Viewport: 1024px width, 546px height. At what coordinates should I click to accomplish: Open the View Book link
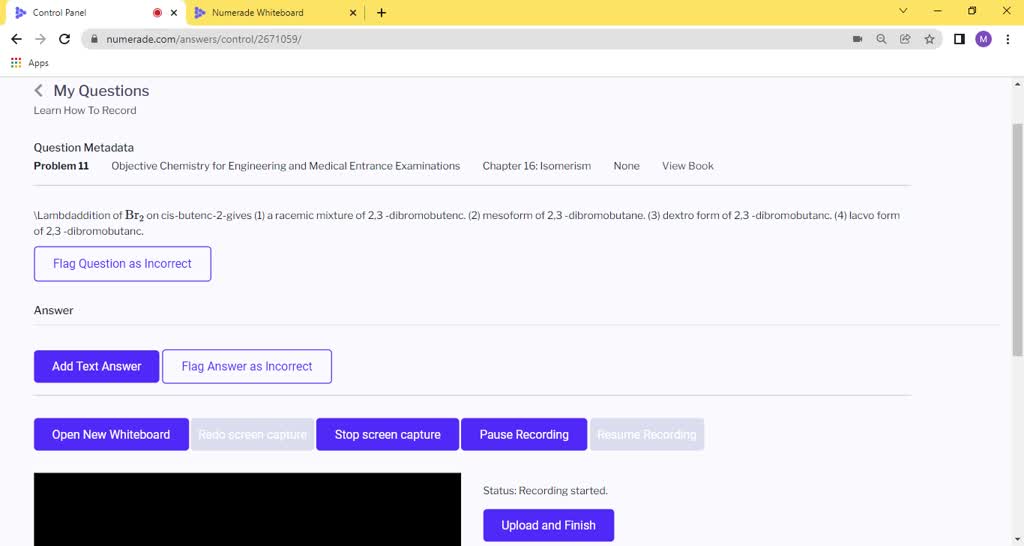tap(688, 166)
